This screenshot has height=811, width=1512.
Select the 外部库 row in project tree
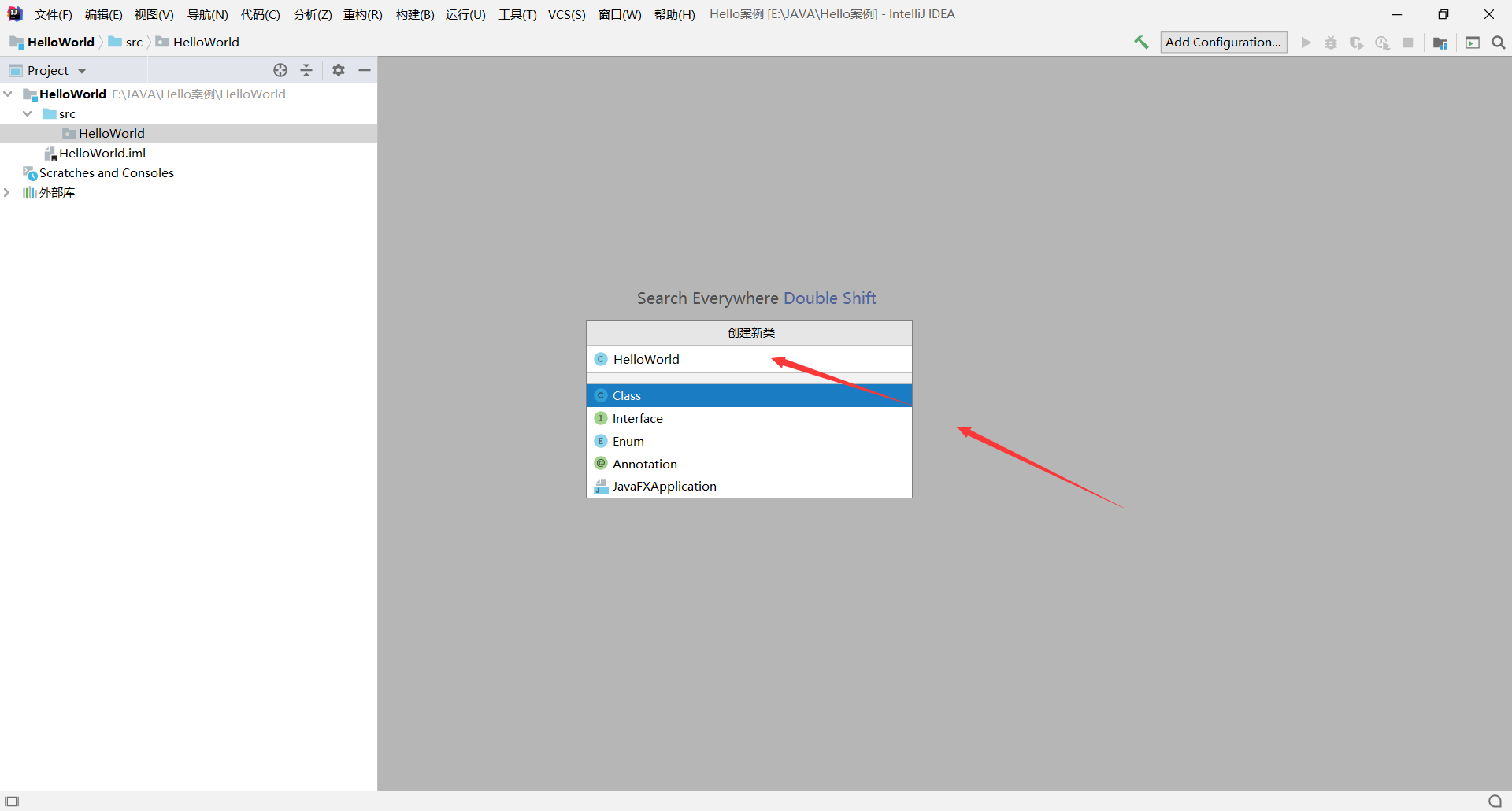pyautogui.click(x=188, y=192)
